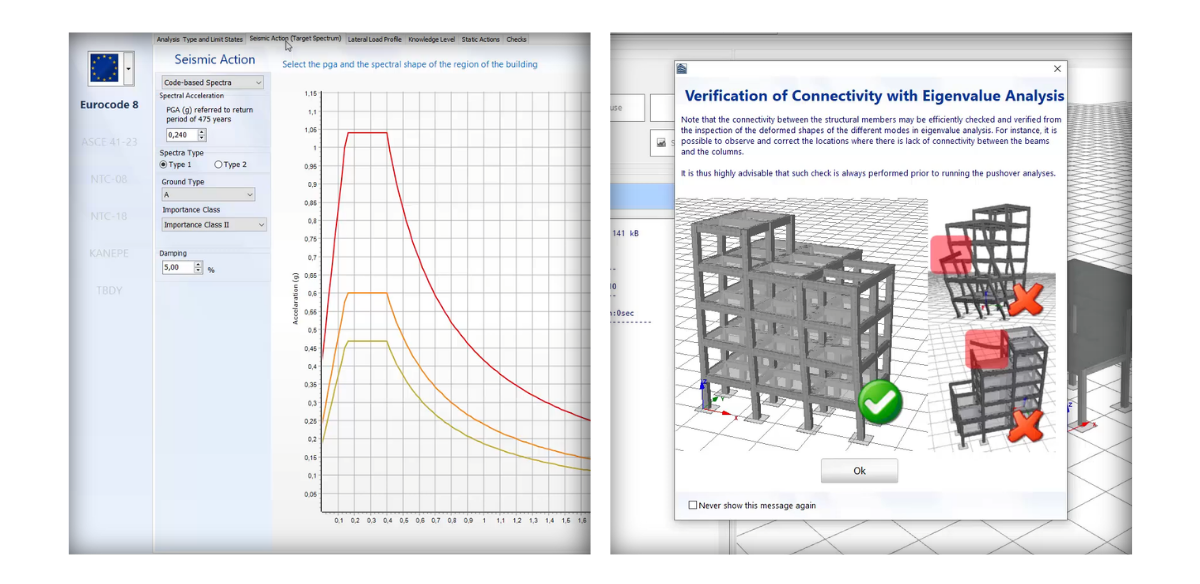1200x584 pixels.
Task: Select the Type 1 spectra radio button
Action: 176,164
